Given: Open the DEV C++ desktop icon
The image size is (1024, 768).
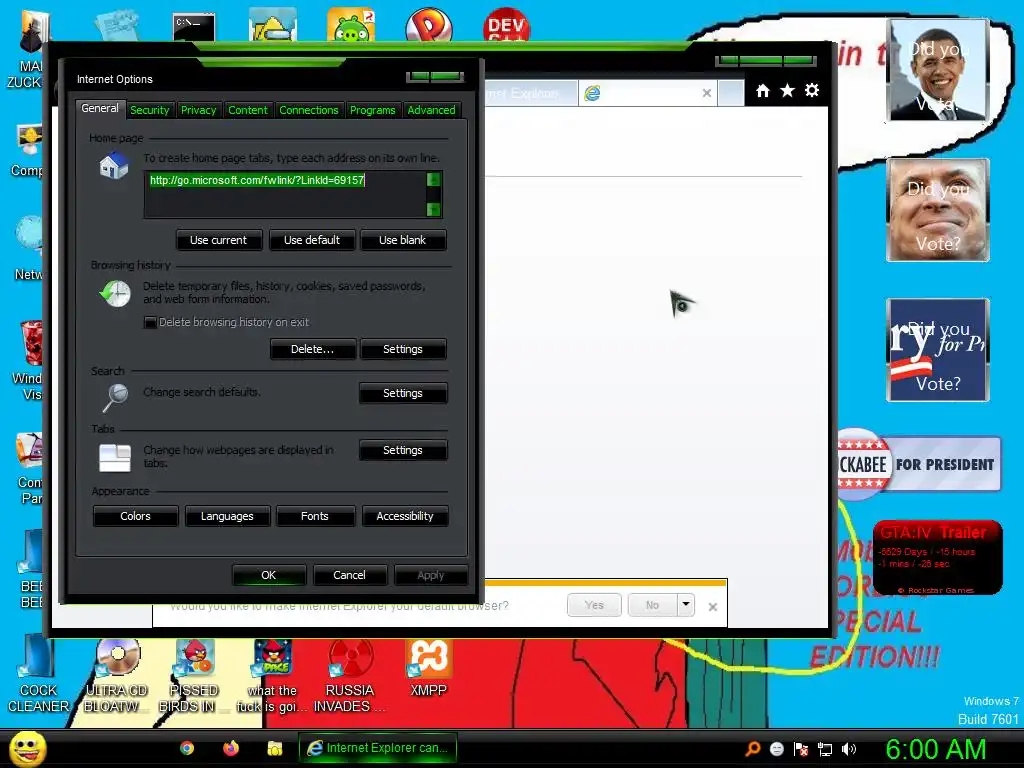Looking at the screenshot, I should (x=506, y=25).
